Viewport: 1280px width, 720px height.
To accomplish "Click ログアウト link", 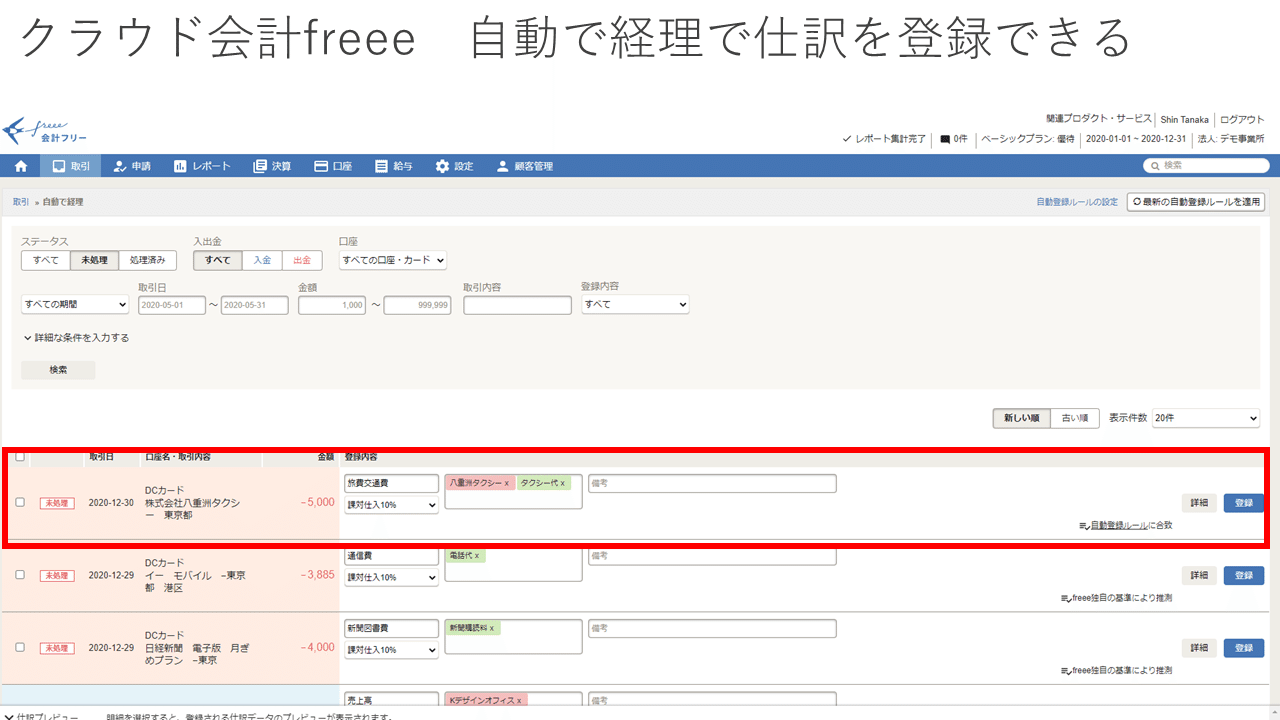I will 1242,119.
